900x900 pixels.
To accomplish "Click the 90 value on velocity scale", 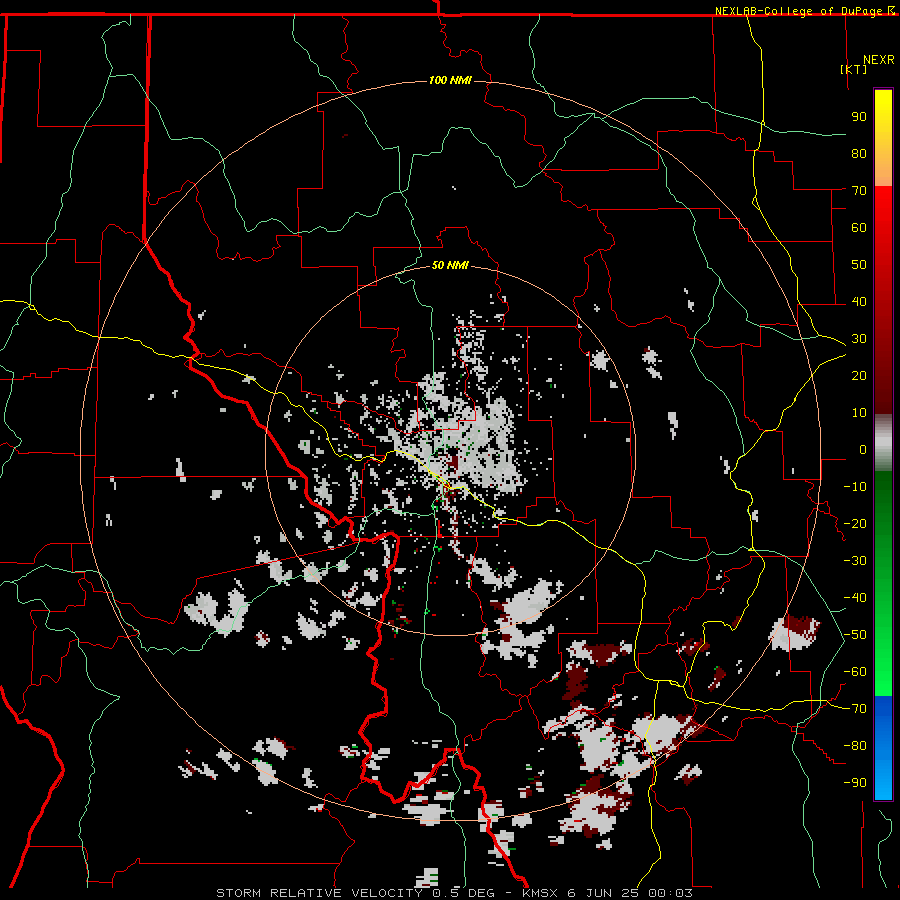I will 859,117.
